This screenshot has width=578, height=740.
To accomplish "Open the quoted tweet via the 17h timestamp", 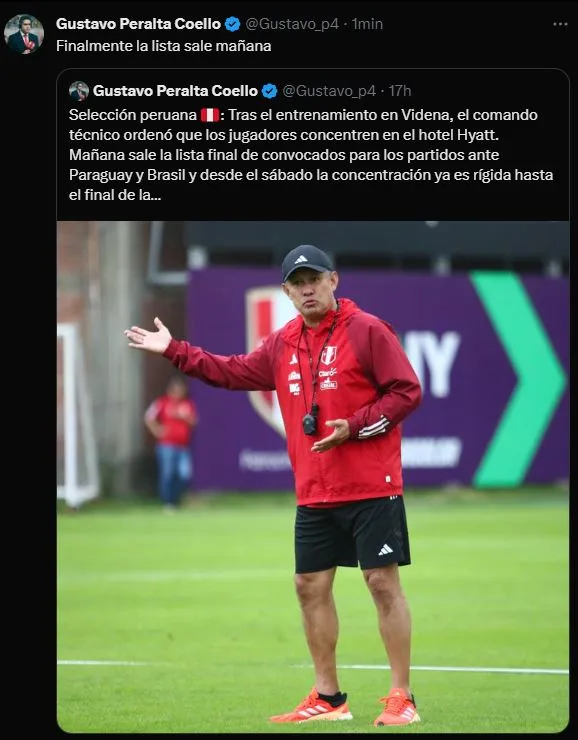I will pyautogui.click(x=400, y=91).
